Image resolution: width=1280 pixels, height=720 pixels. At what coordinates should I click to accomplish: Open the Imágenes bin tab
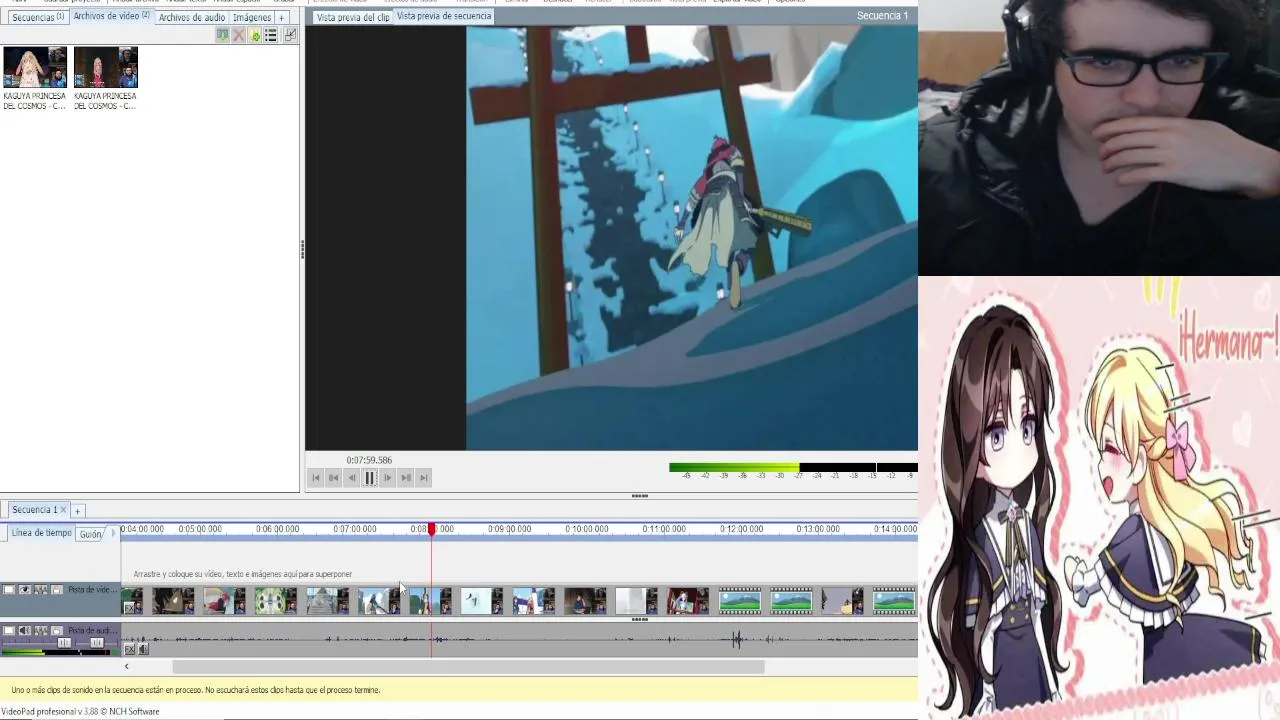click(252, 17)
